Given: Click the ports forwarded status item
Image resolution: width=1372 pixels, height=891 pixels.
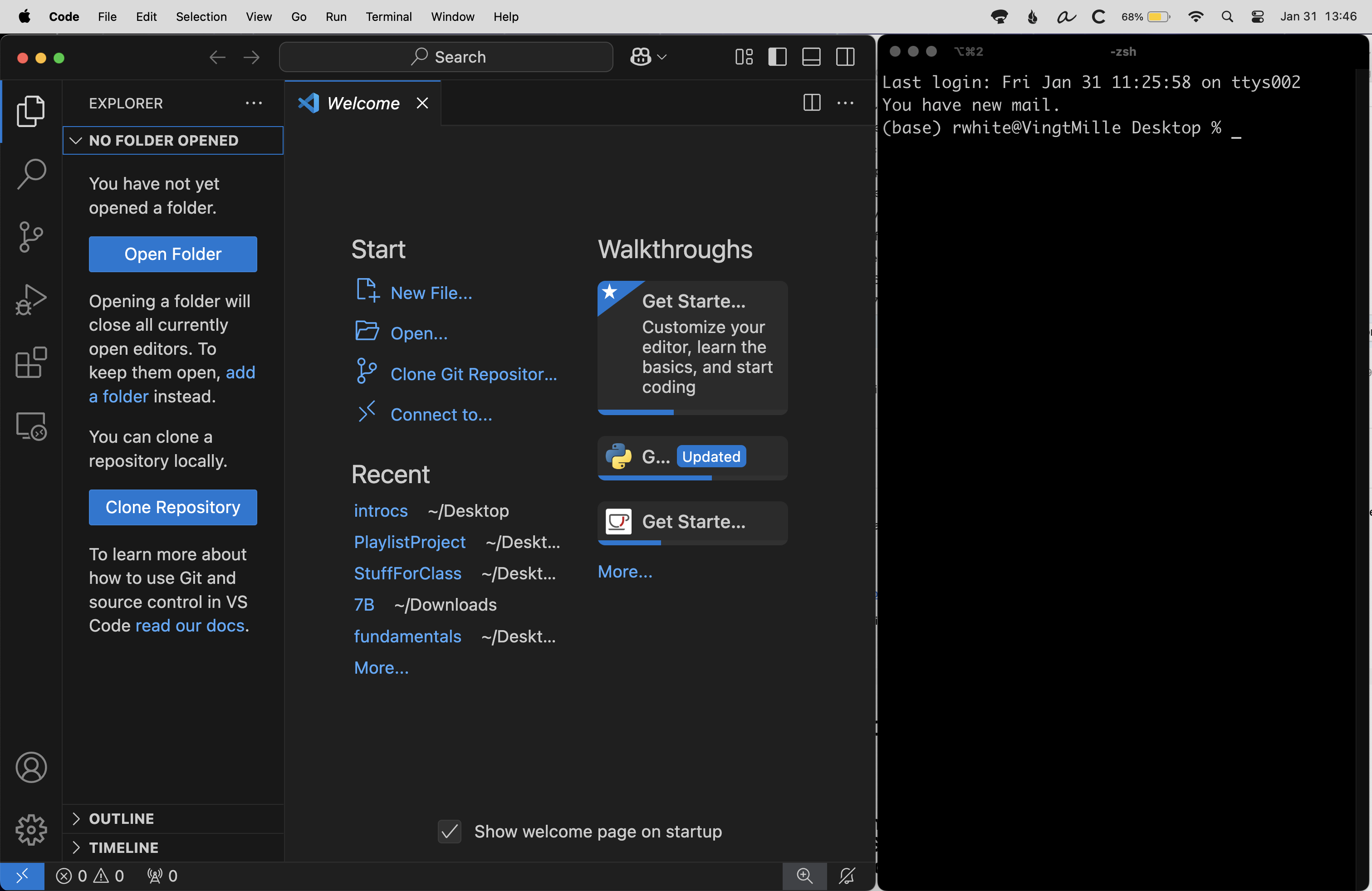Looking at the screenshot, I should click(162, 876).
